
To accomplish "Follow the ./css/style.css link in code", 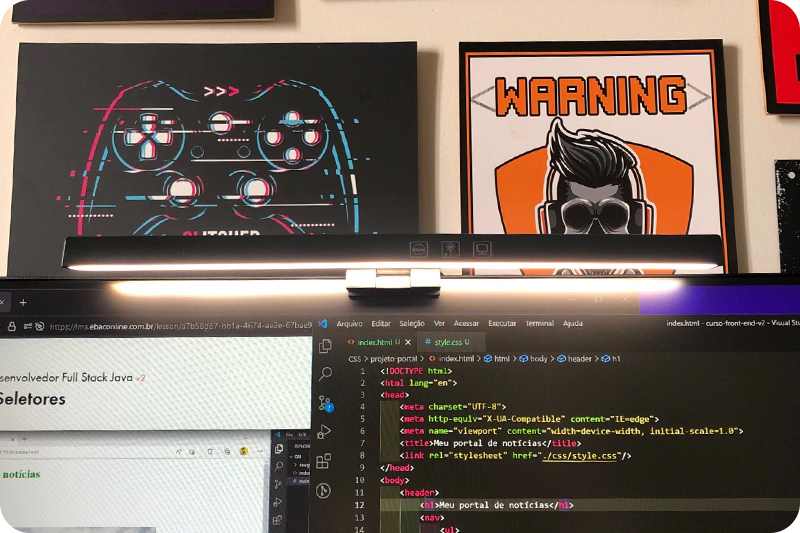I will coord(585,455).
